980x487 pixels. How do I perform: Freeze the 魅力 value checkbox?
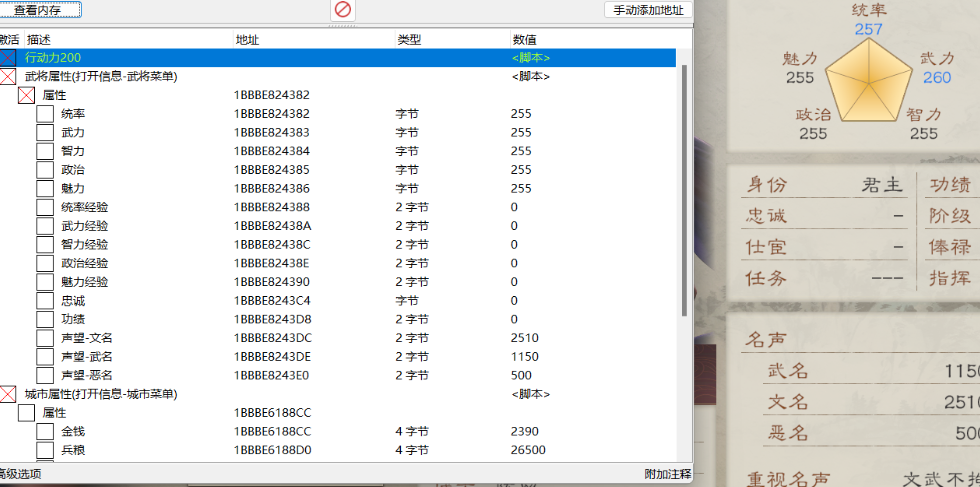pyautogui.click(x=45, y=189)
